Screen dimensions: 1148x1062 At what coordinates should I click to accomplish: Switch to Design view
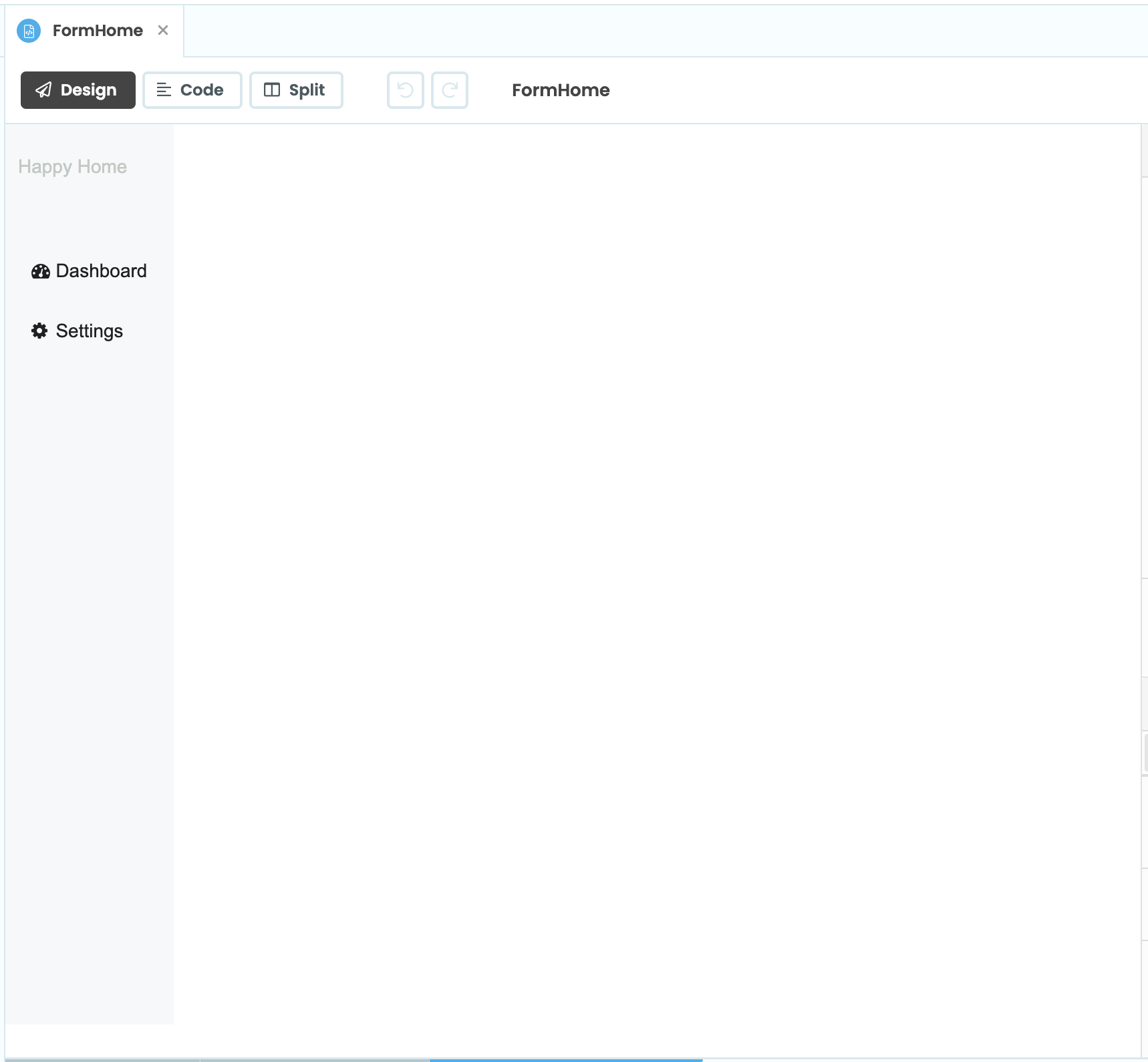coord(78,90)
